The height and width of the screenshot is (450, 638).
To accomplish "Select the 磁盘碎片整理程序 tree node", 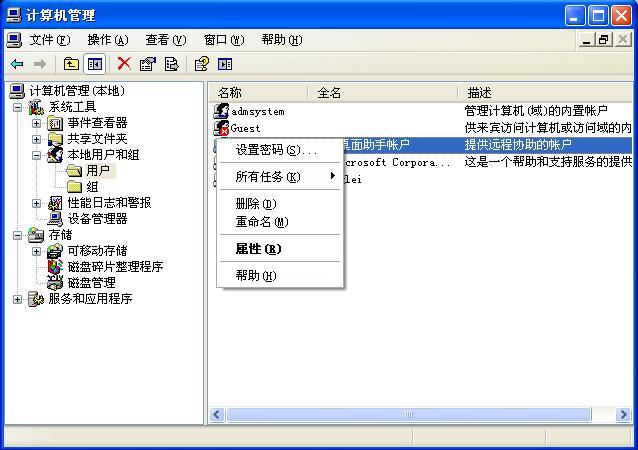I will (115, 267).
